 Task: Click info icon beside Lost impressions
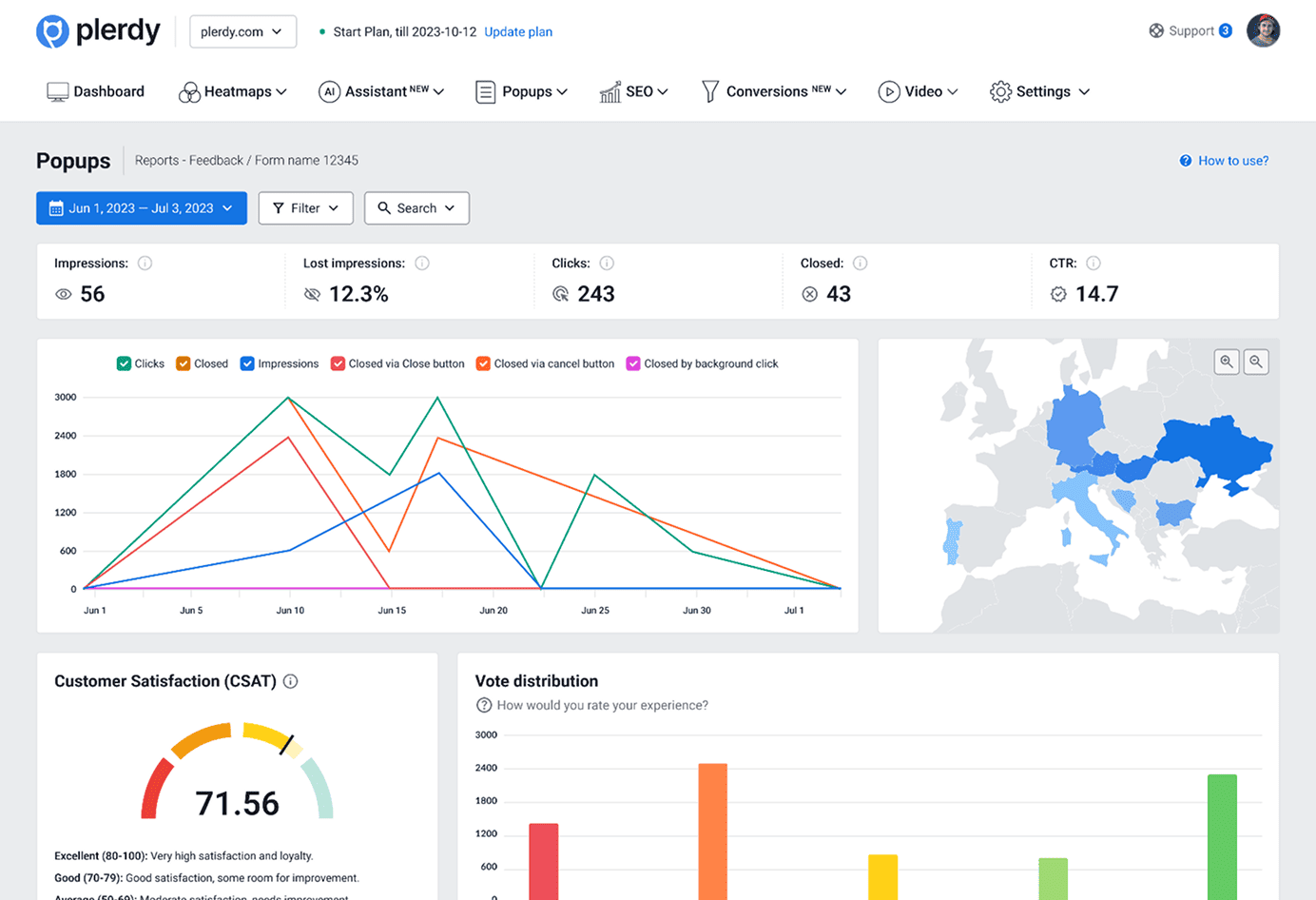pyautogui.click(x=422, y=264)
